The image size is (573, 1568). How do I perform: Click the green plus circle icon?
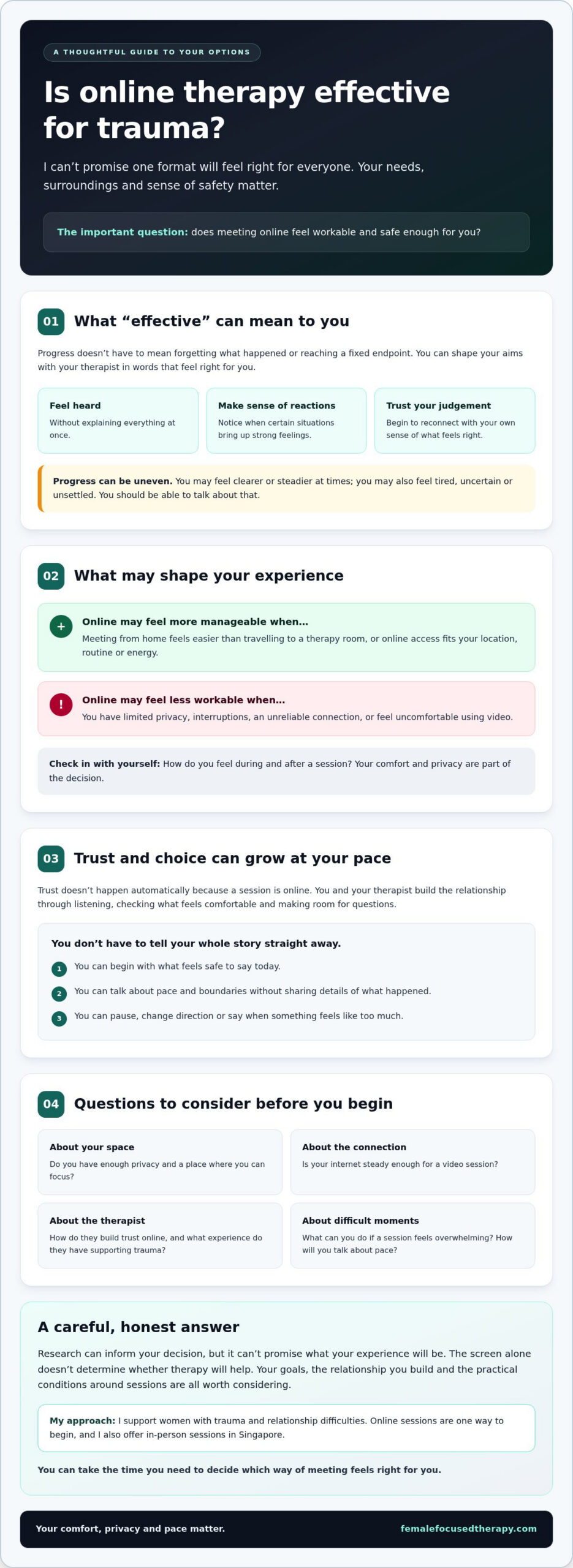tap(61, 627)
